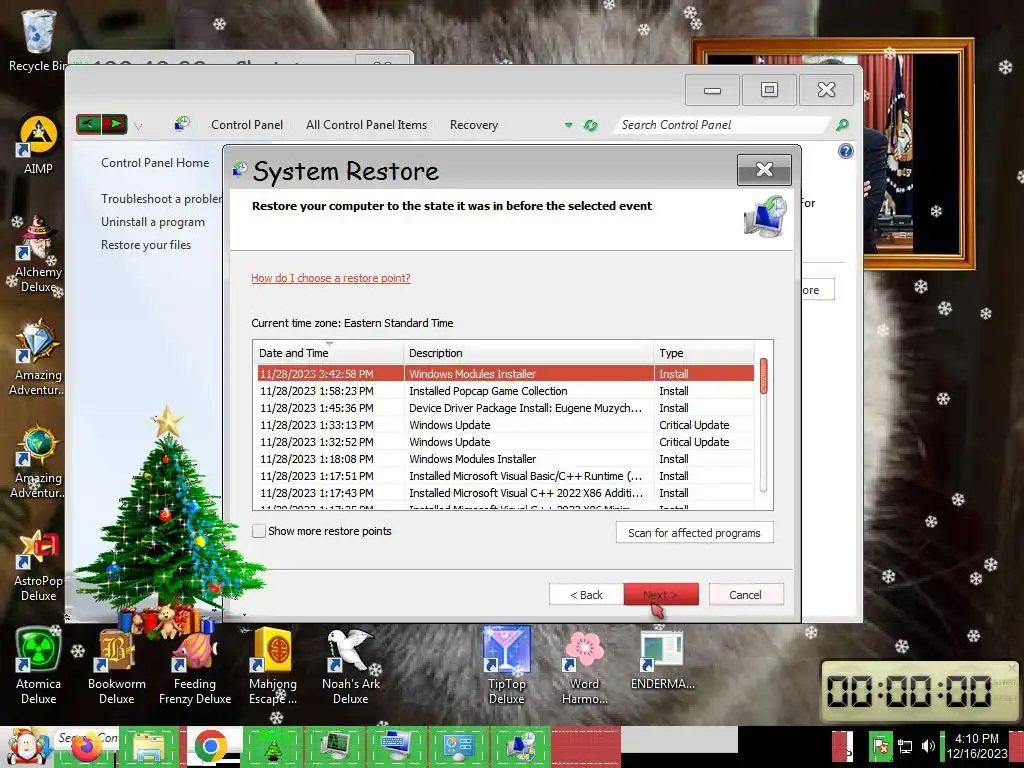
Task: Open Uninstall a program link
Action: click(x=153, y=222)
